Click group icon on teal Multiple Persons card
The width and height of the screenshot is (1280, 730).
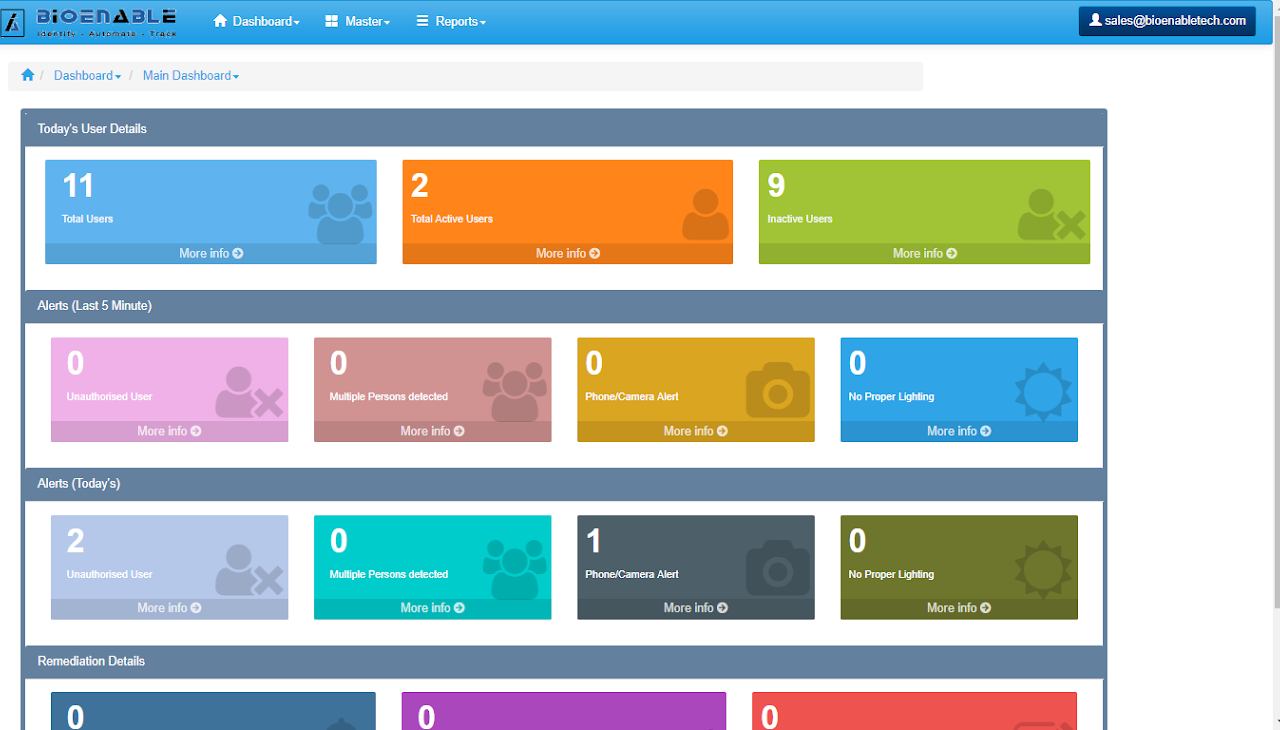coord(515,569)
